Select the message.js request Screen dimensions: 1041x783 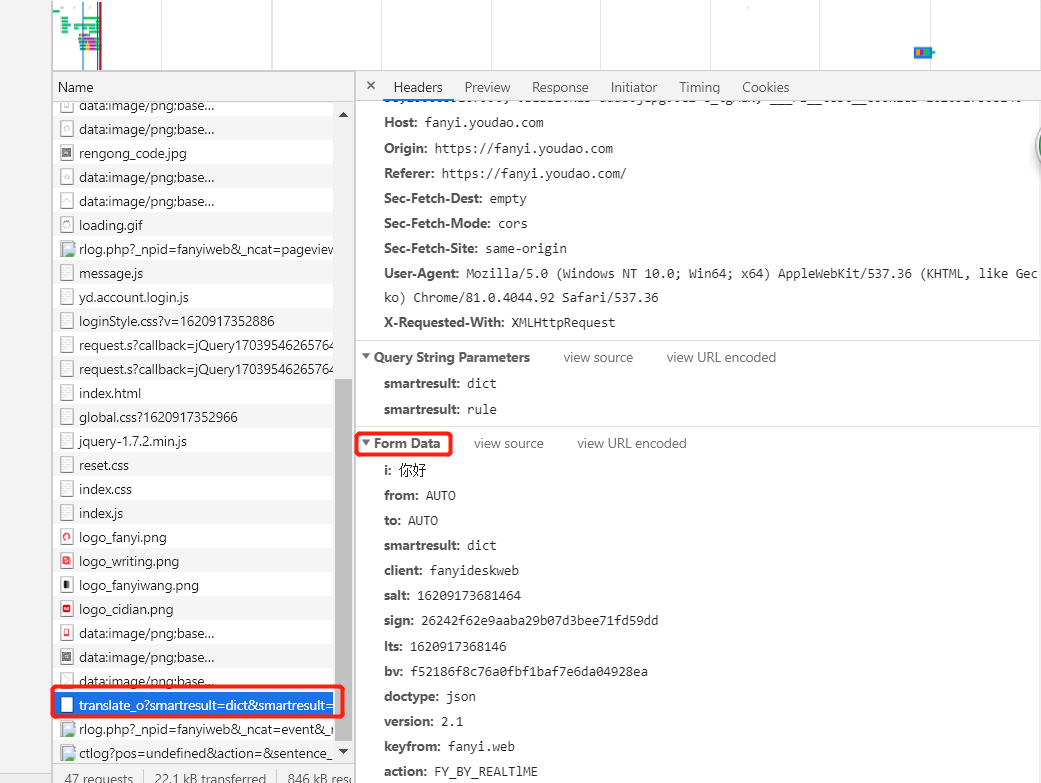pyautogui.click(x=193, y=273)
